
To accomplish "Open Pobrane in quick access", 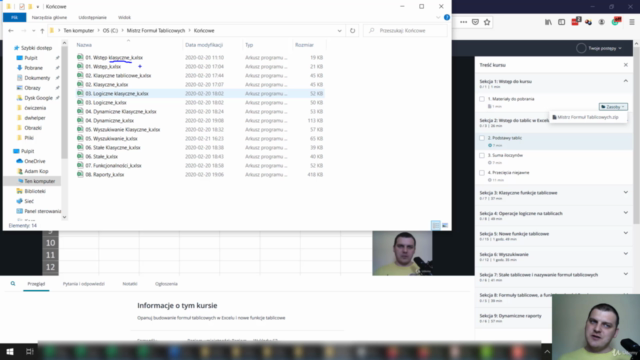I will coord(33,68).
